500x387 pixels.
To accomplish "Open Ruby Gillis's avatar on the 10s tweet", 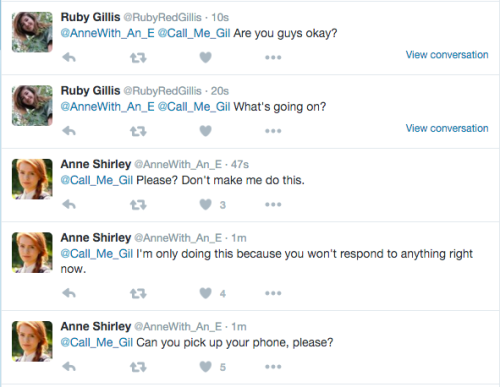I will 32,32.
